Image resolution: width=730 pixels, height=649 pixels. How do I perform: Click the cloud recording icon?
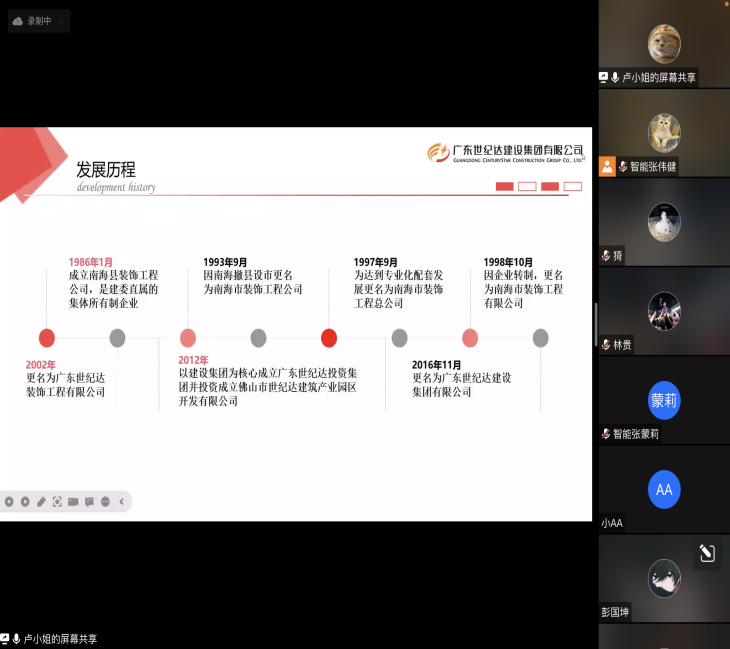18,21
